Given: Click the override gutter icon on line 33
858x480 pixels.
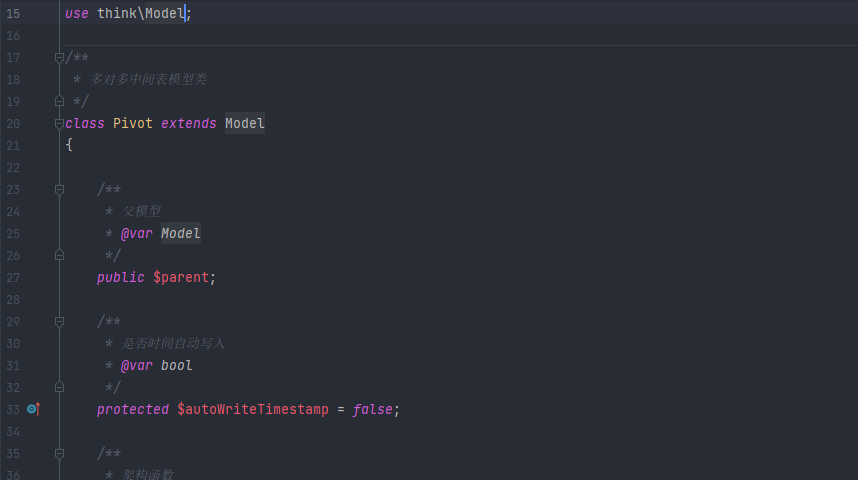Looking at the screenshot, I should pos(33,409).
